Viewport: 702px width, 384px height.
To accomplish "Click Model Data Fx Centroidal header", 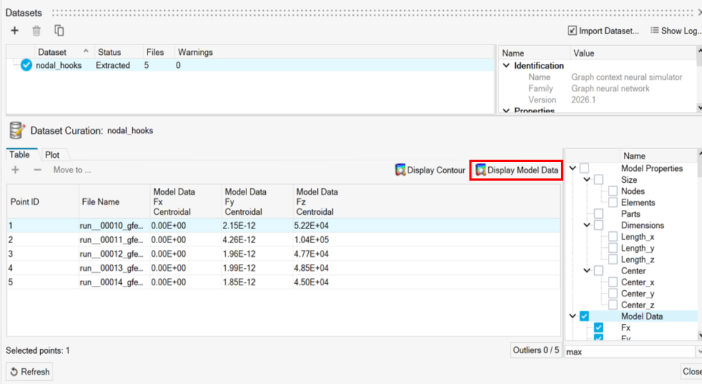I will [x=186, y=202].
